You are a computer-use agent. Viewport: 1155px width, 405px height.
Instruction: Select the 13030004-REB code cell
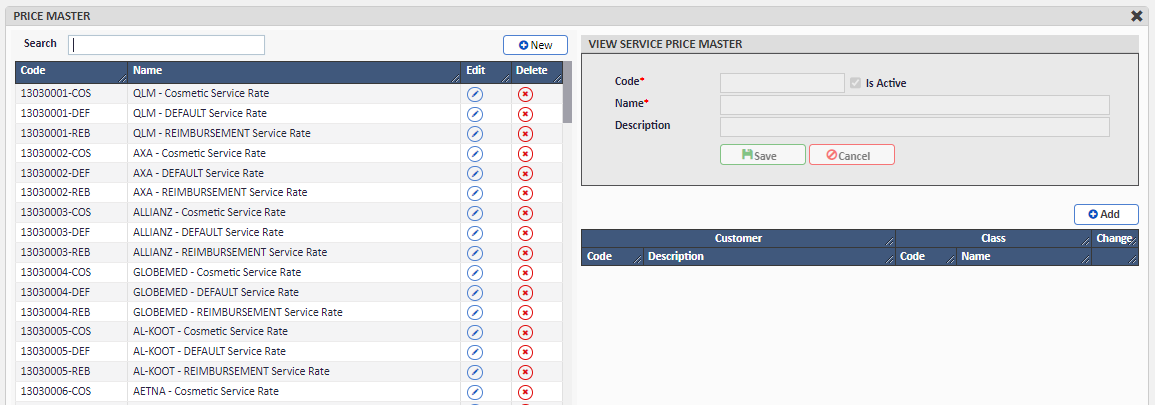point(71,312)
